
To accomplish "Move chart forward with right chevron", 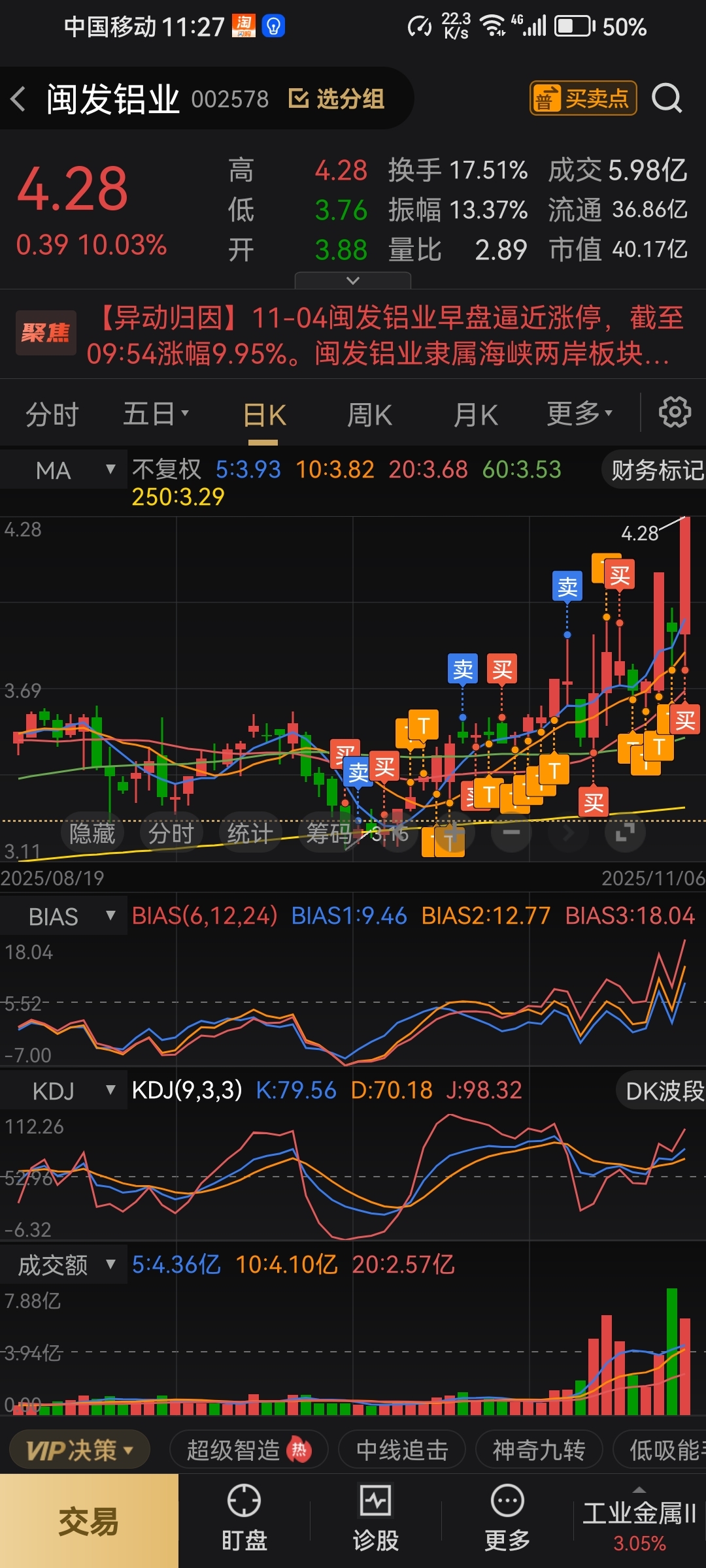I will (x=568, y=832).
